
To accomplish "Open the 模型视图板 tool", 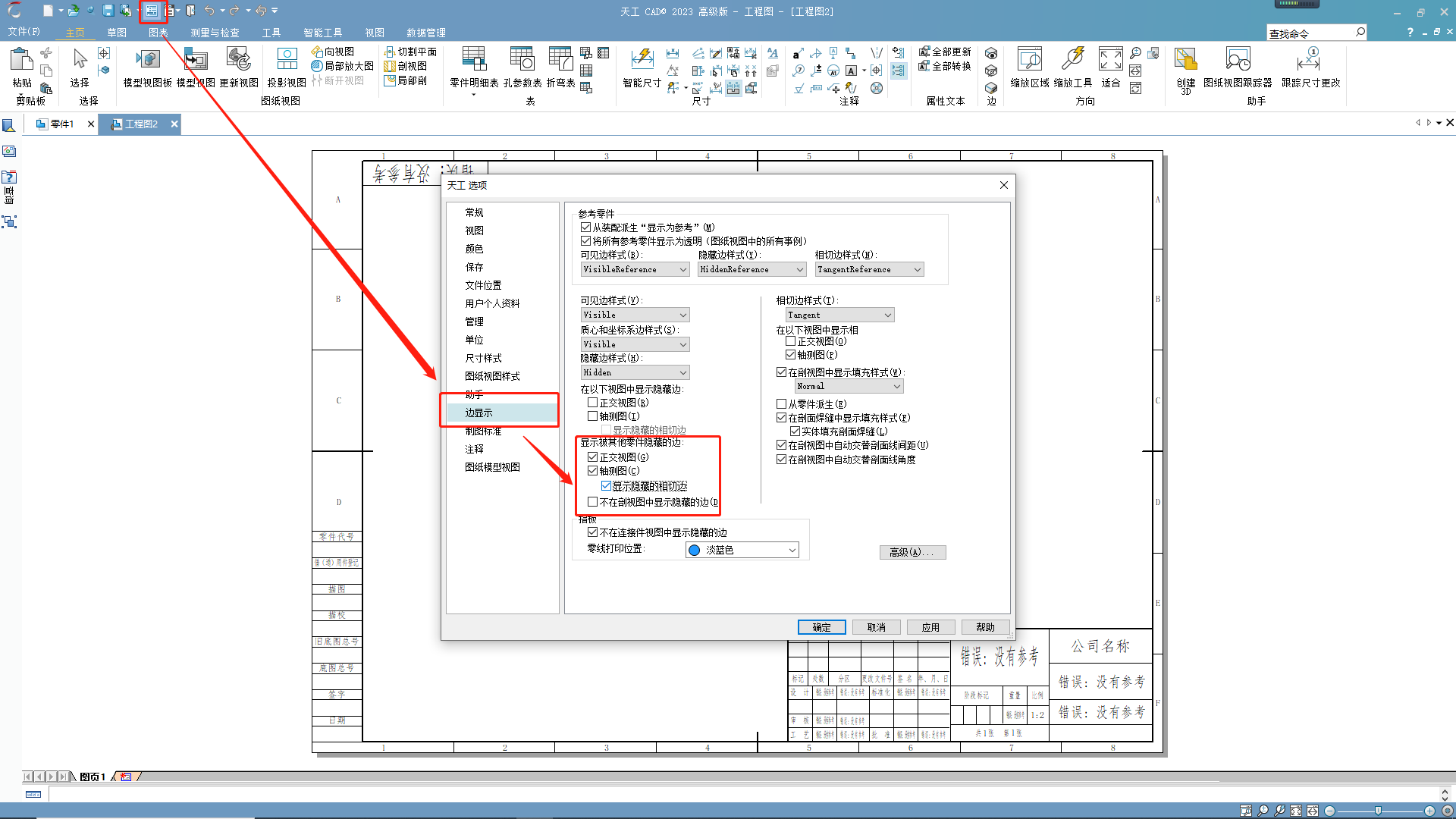I will (147, 67).
